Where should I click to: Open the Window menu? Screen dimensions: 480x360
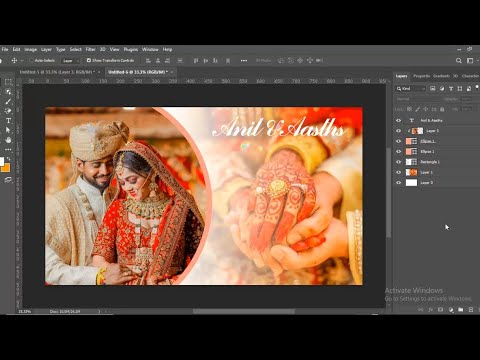pos(150,49)
